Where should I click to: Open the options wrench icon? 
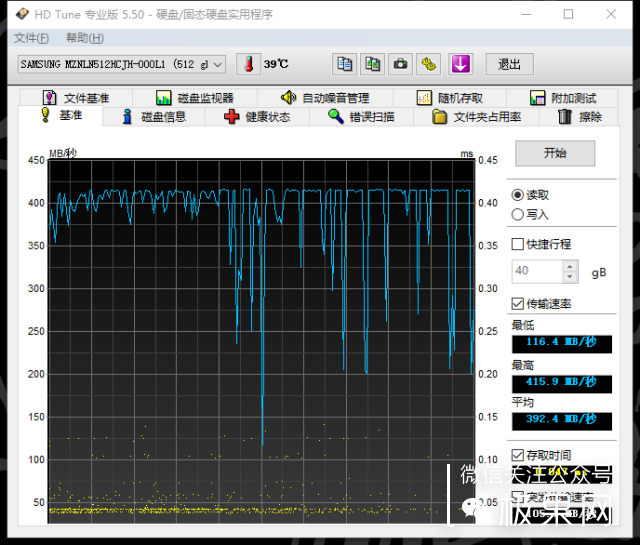point(428,64)
